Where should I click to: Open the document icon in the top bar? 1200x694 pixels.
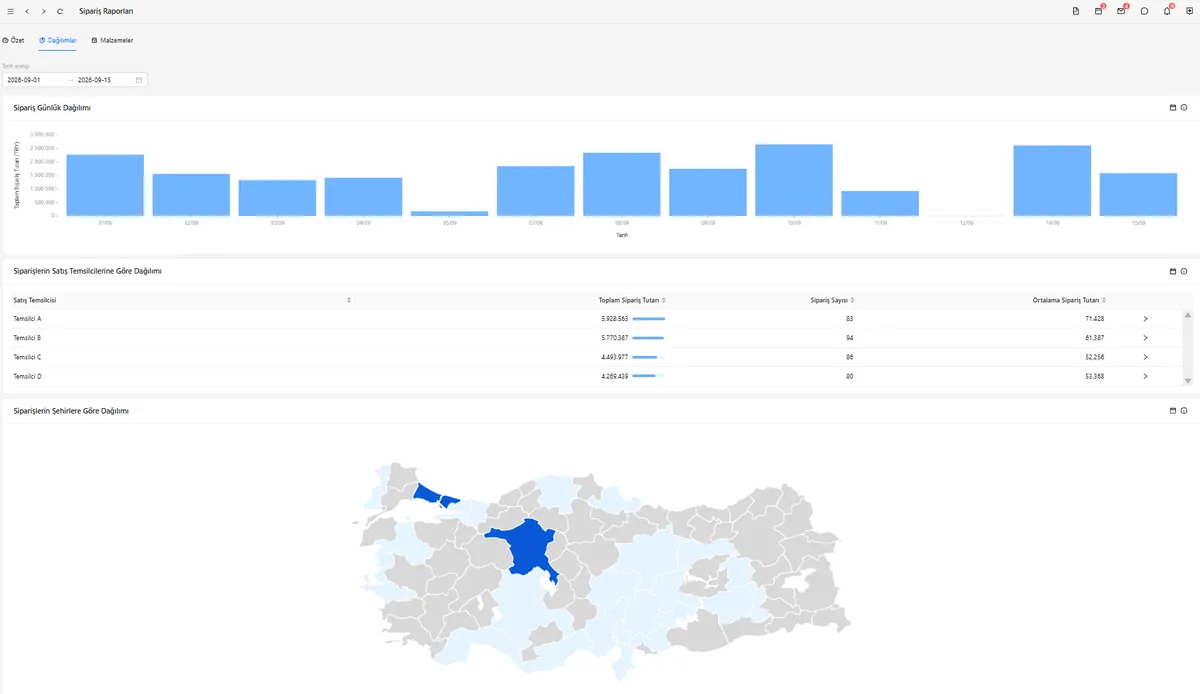1076,11
